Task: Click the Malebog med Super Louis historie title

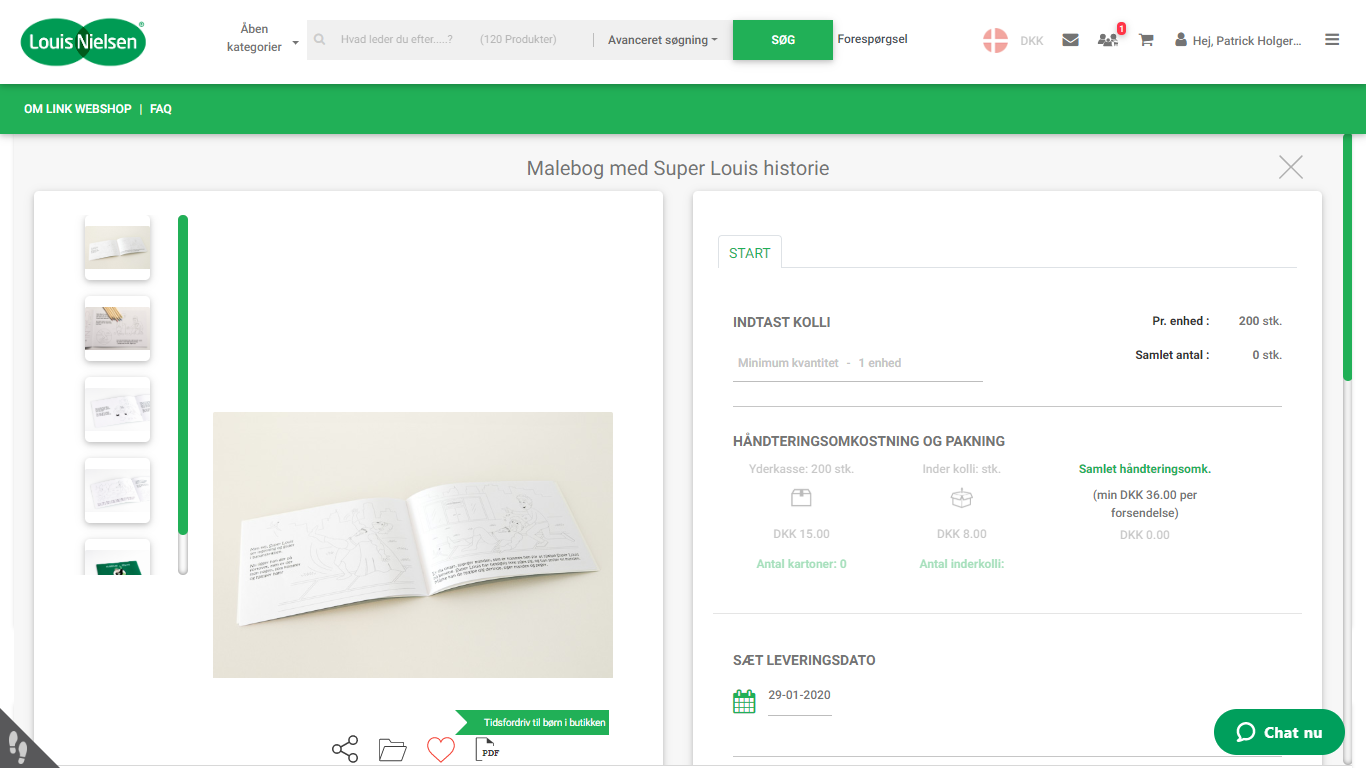Action: click(x=678, y=168)
